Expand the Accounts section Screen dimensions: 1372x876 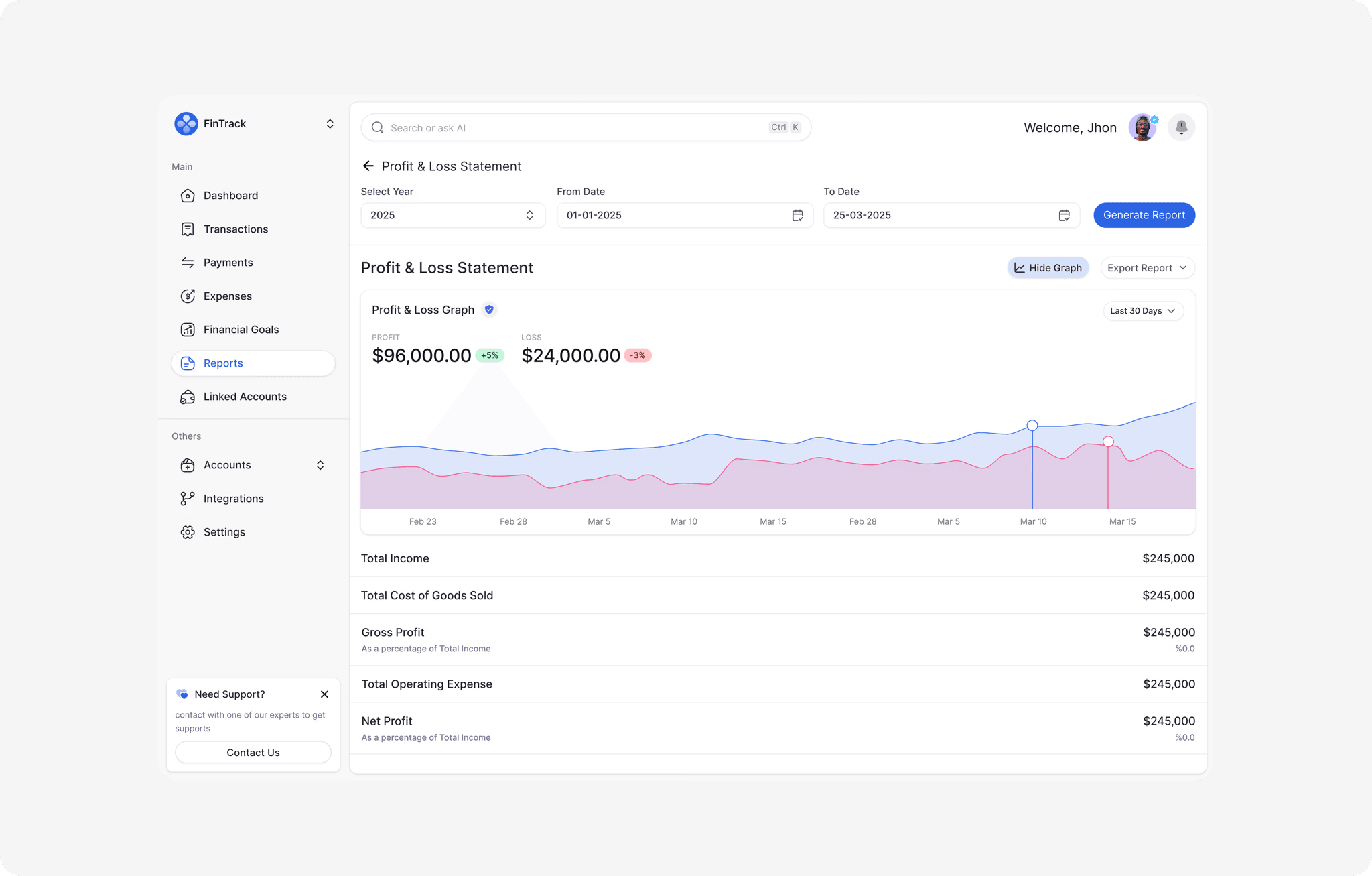pyautogui.click(x=320, y=464)
